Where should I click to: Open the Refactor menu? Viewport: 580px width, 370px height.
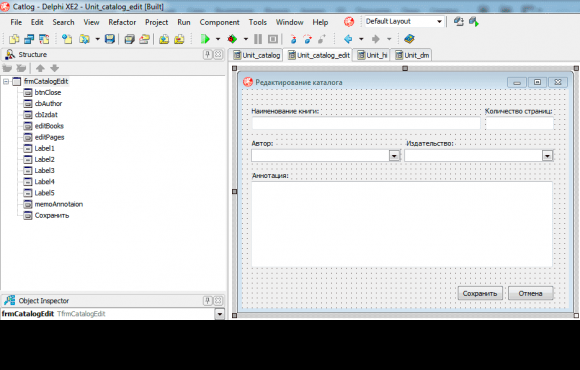122,22
